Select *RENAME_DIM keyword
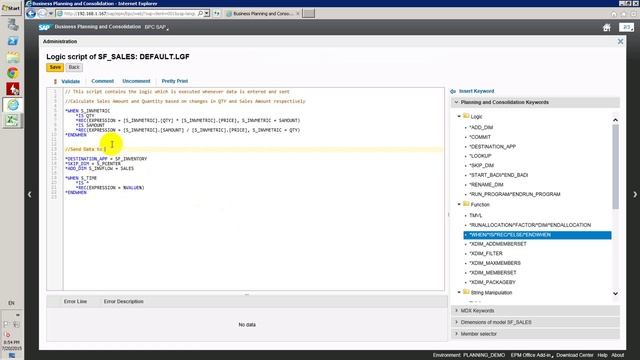640x360 pixels. [487, 184]
